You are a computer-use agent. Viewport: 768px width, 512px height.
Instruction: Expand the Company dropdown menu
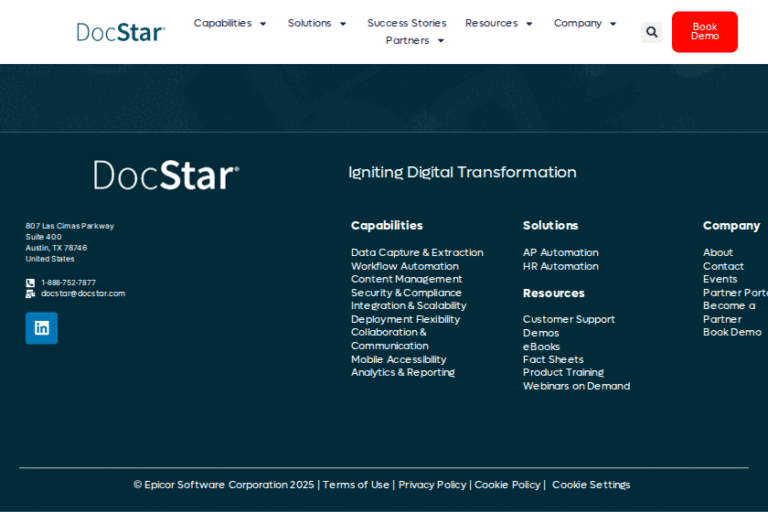[x=585, y=23]
